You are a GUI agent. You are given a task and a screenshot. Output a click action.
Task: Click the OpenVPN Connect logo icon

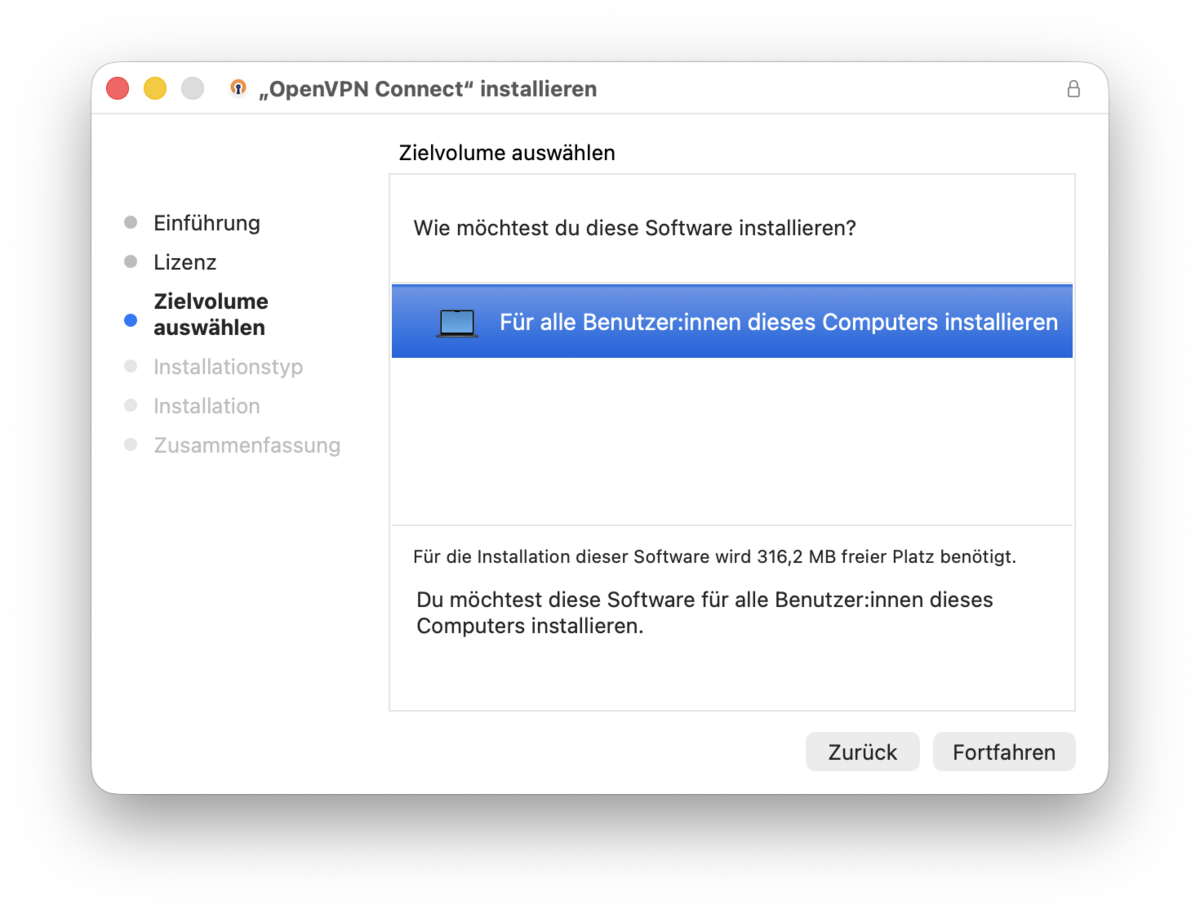point(238,88)
